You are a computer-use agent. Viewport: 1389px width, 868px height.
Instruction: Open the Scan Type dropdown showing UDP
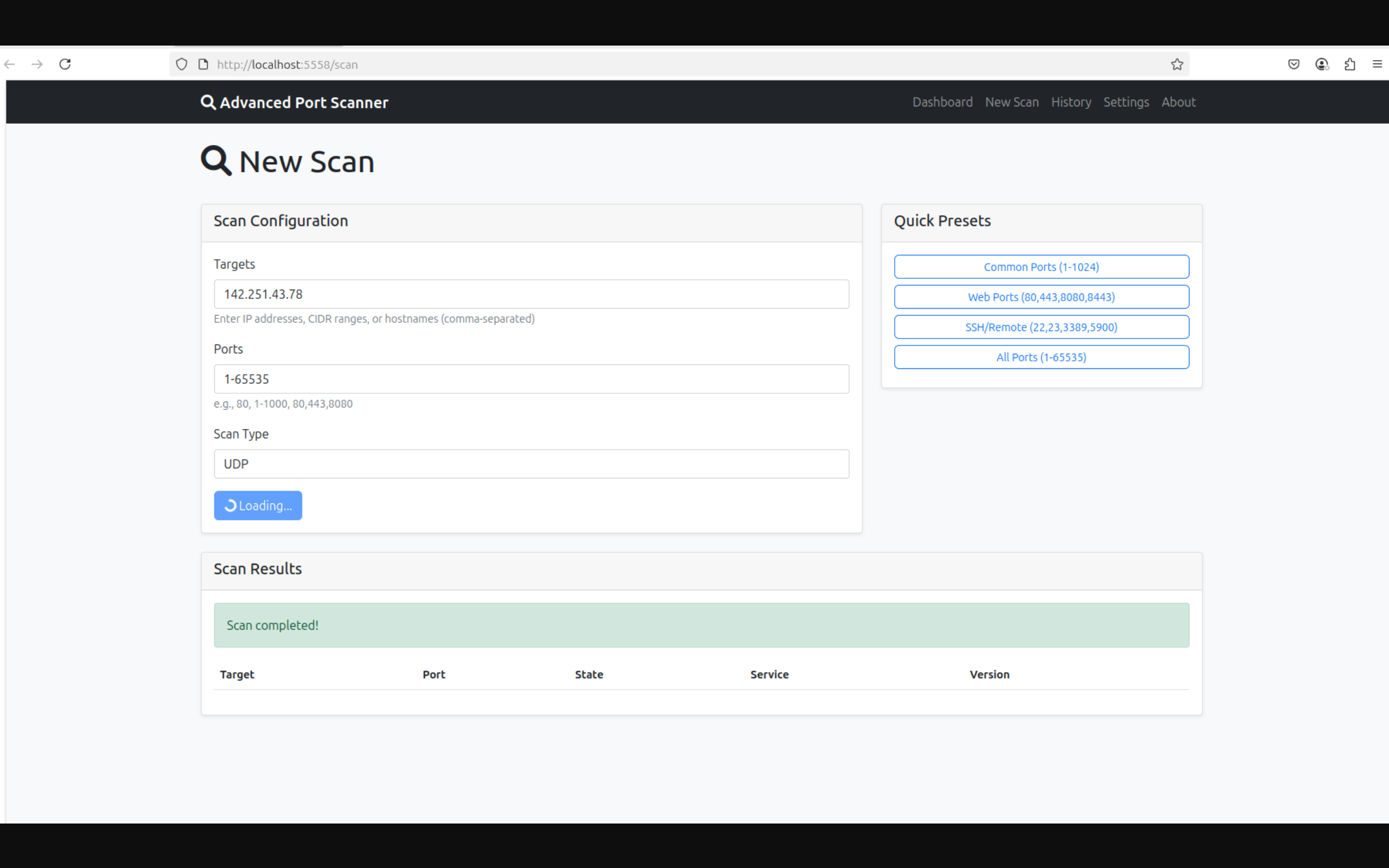click(x=532, y=464)
